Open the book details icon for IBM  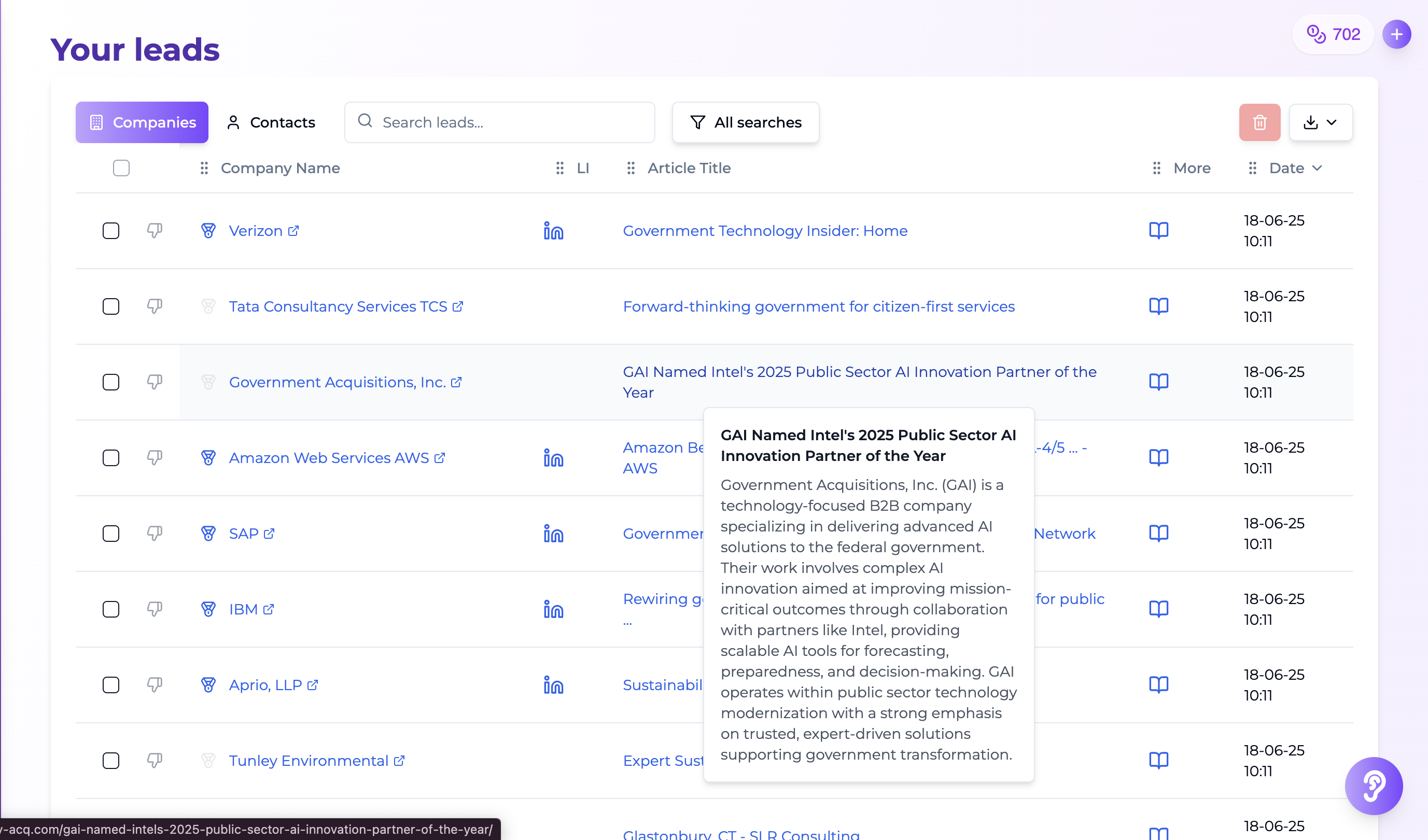click(1159, 609)
